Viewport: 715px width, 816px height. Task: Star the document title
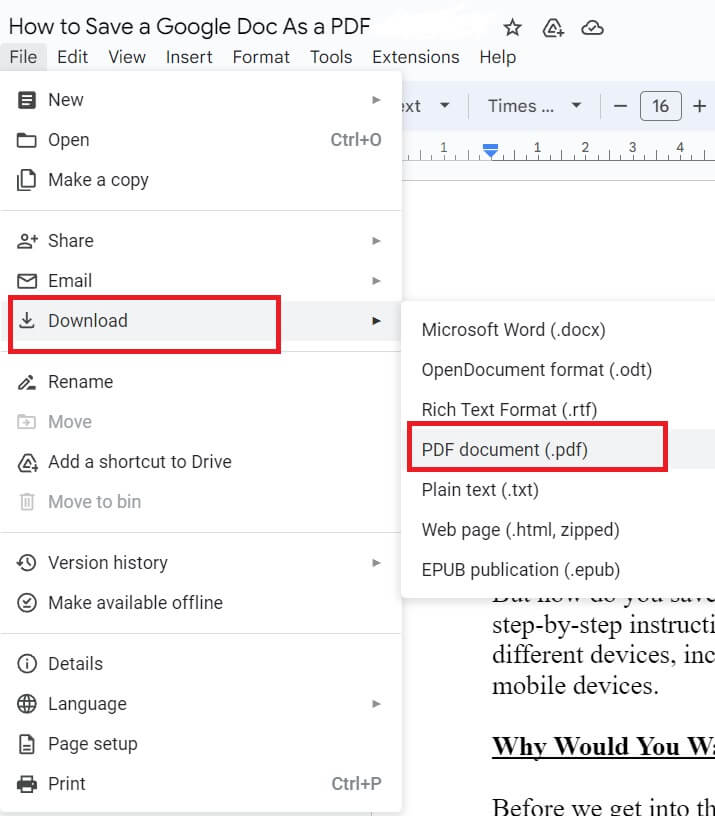click(x=512, y=27)
